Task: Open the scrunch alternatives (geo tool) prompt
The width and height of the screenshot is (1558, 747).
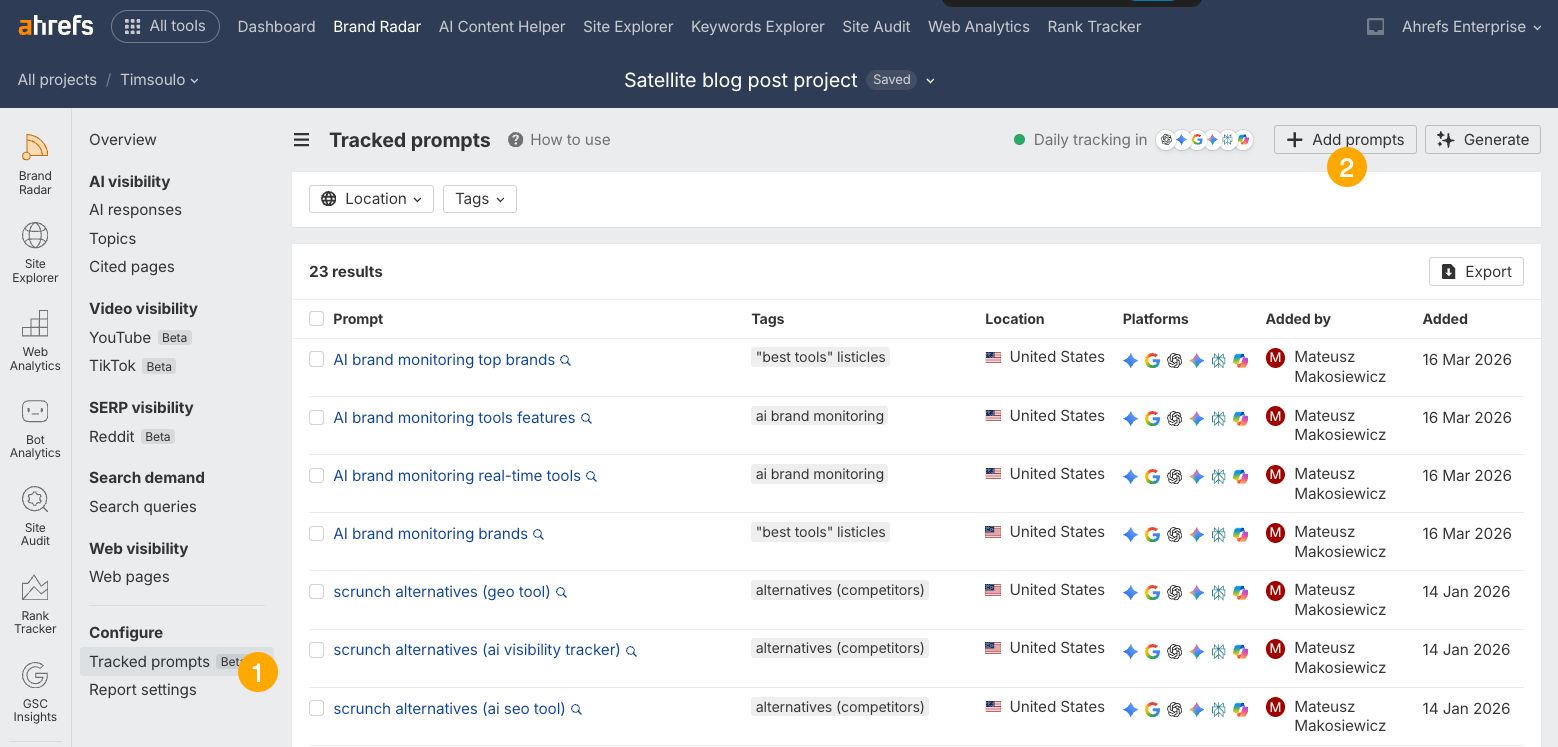Action: 442,592
